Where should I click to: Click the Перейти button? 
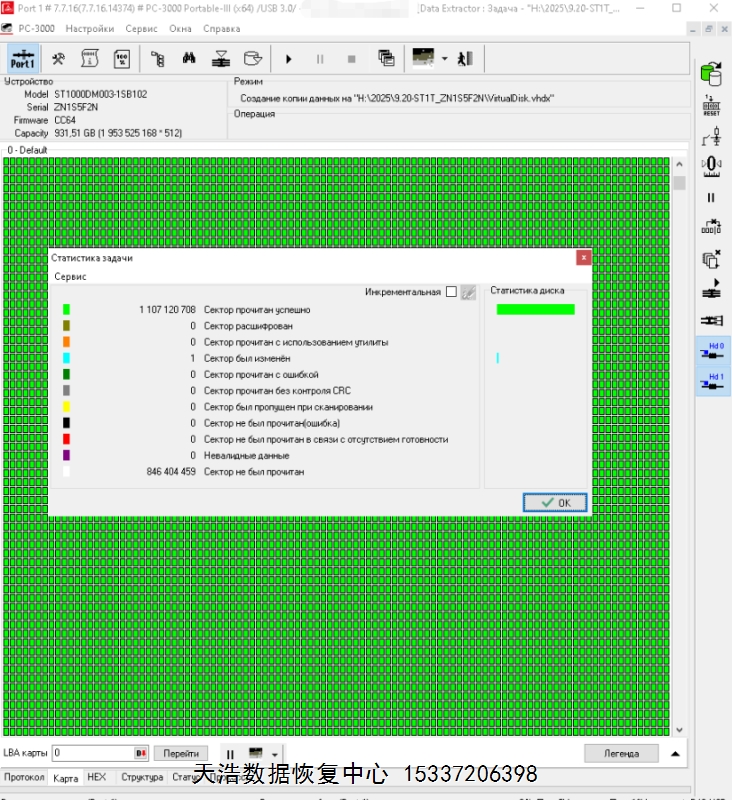point(181,753)
